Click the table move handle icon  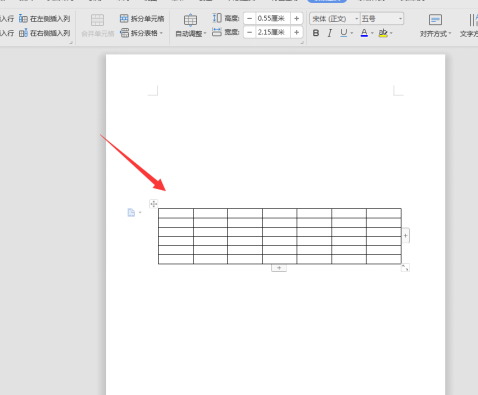(x=153, y=204)
